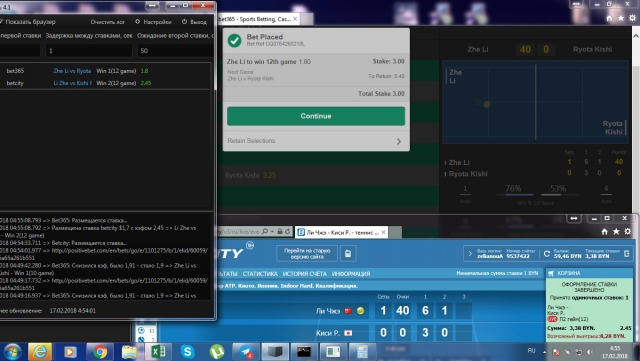
Task: Click the LIVE badge in betcity bet slip
Action: point(552,319)
